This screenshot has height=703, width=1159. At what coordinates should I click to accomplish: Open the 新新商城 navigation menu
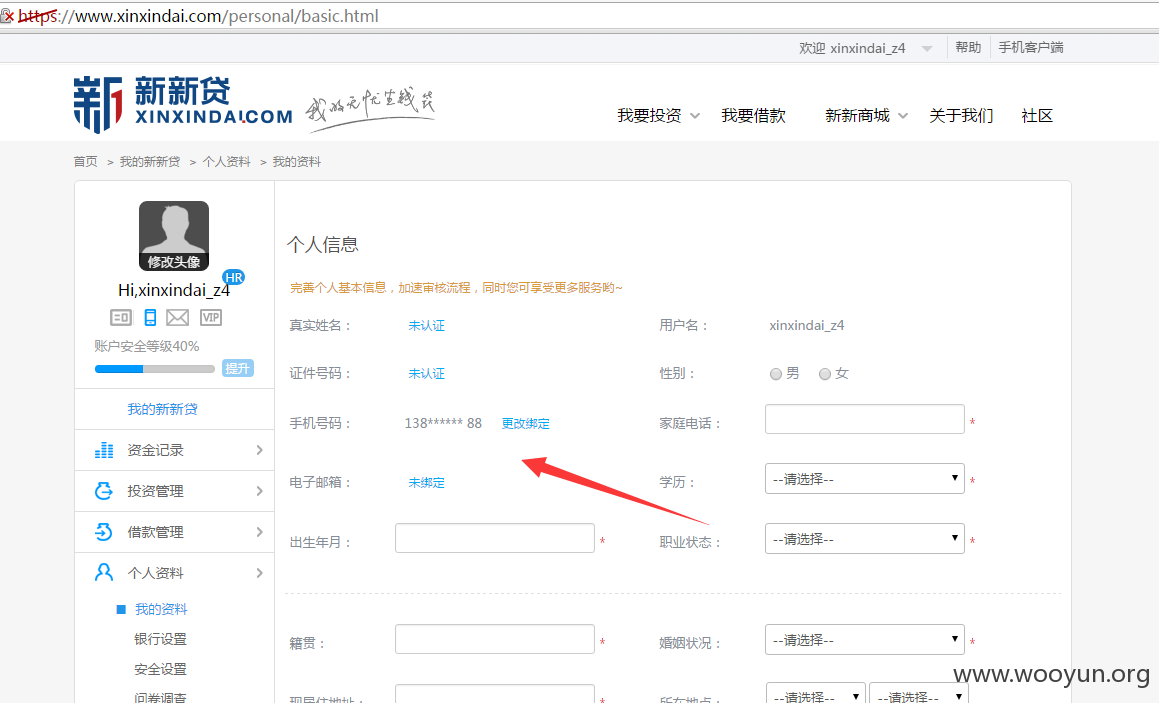[x=866, y=116]
